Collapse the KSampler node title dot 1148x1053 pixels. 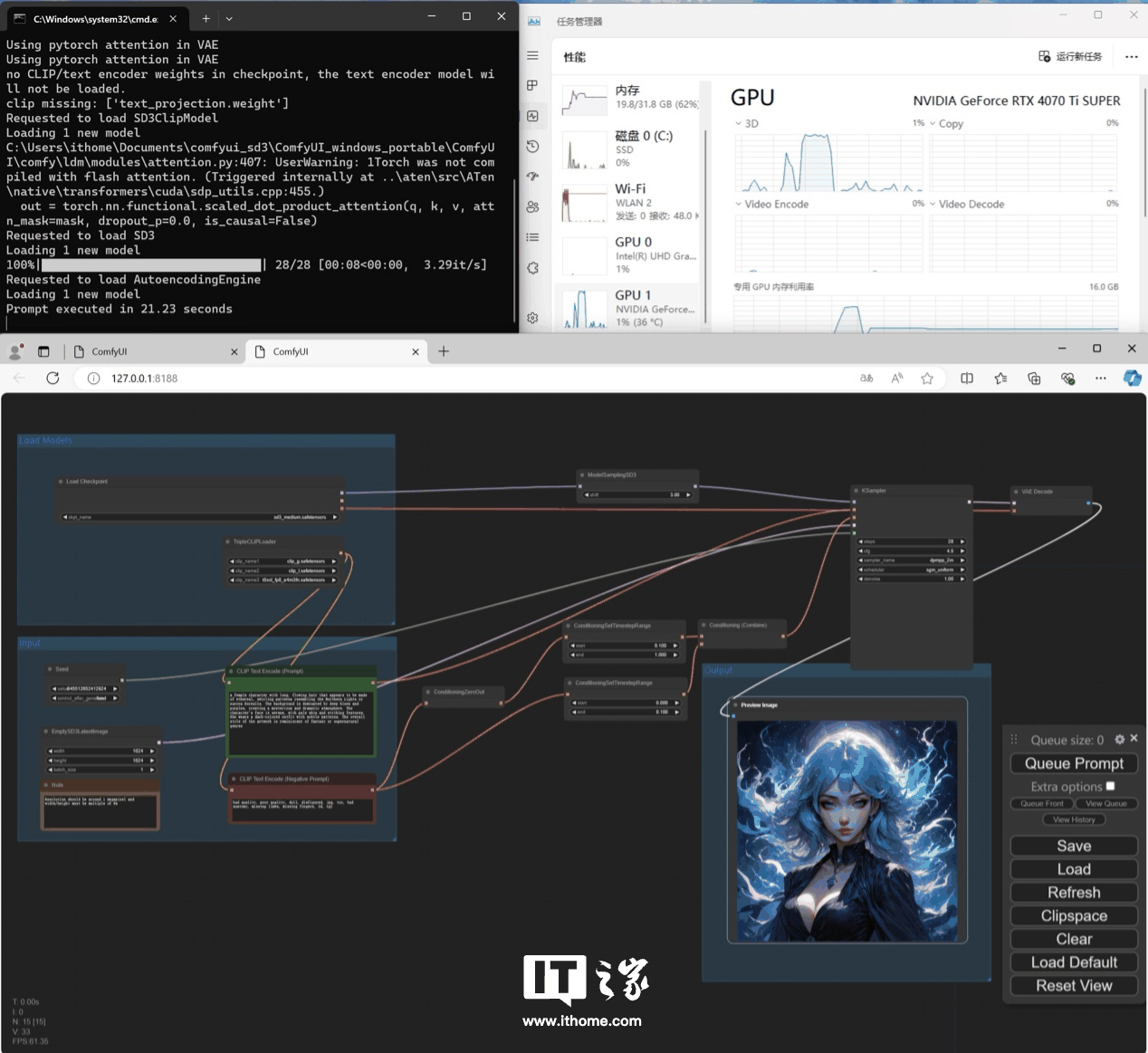(856, 490)
